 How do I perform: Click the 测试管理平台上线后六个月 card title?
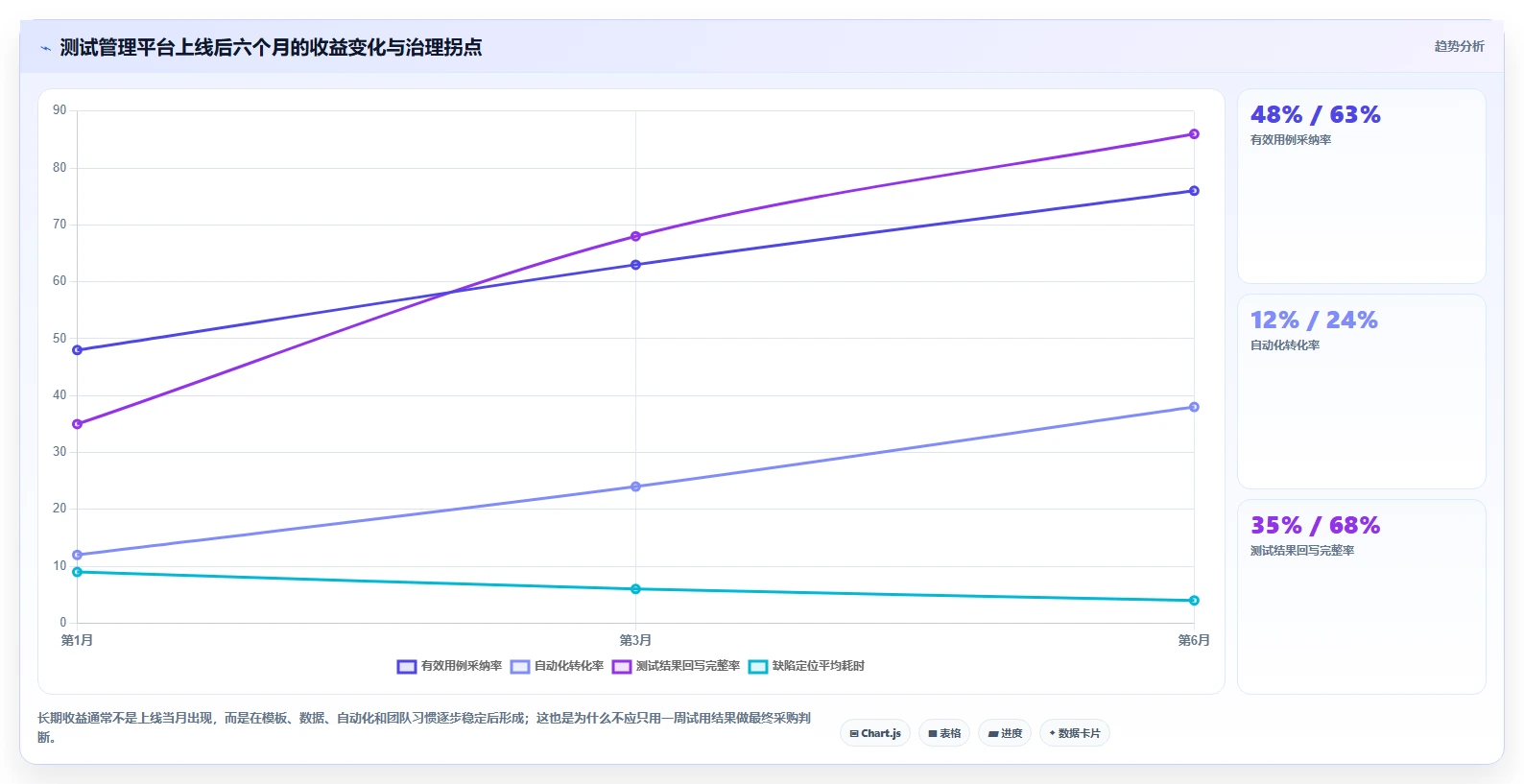pos(271,47)
